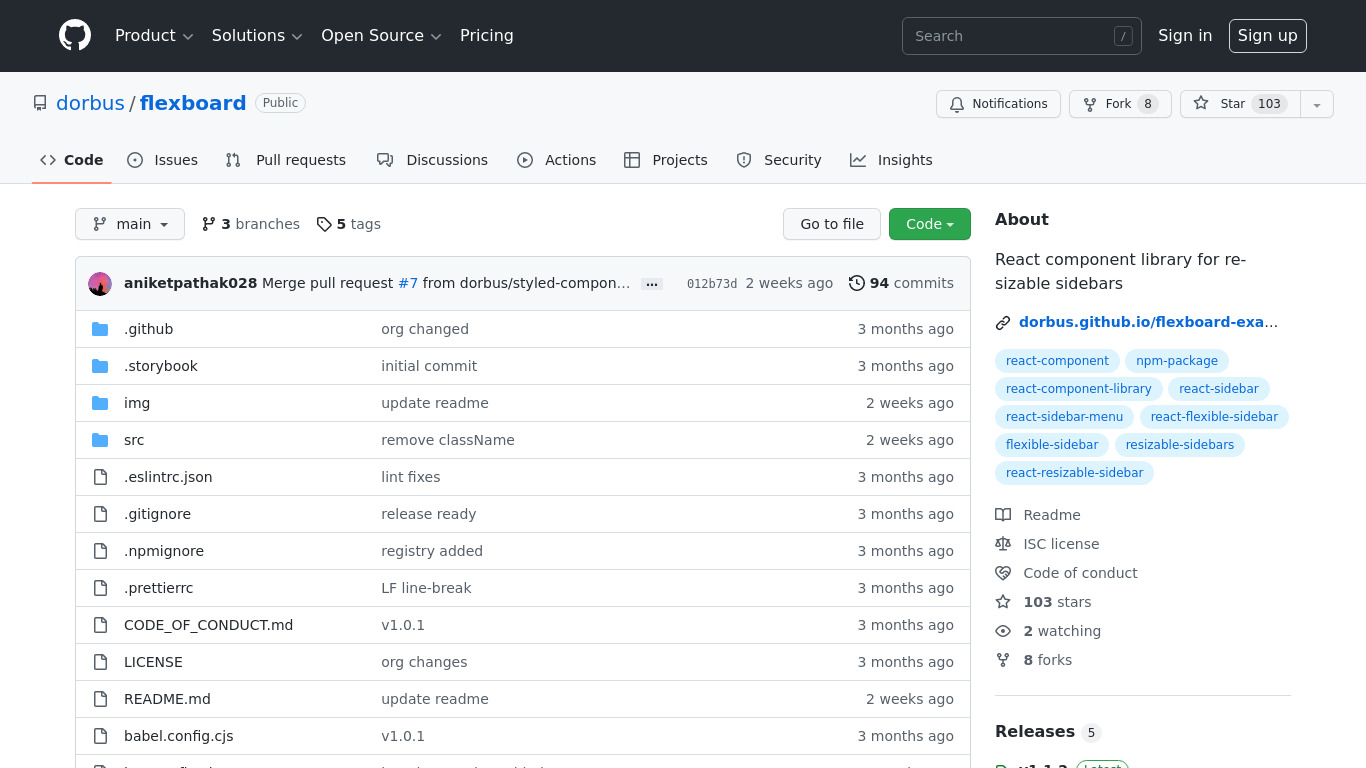
Task: Open the main branch selector
Action: [x=130, y=224]
